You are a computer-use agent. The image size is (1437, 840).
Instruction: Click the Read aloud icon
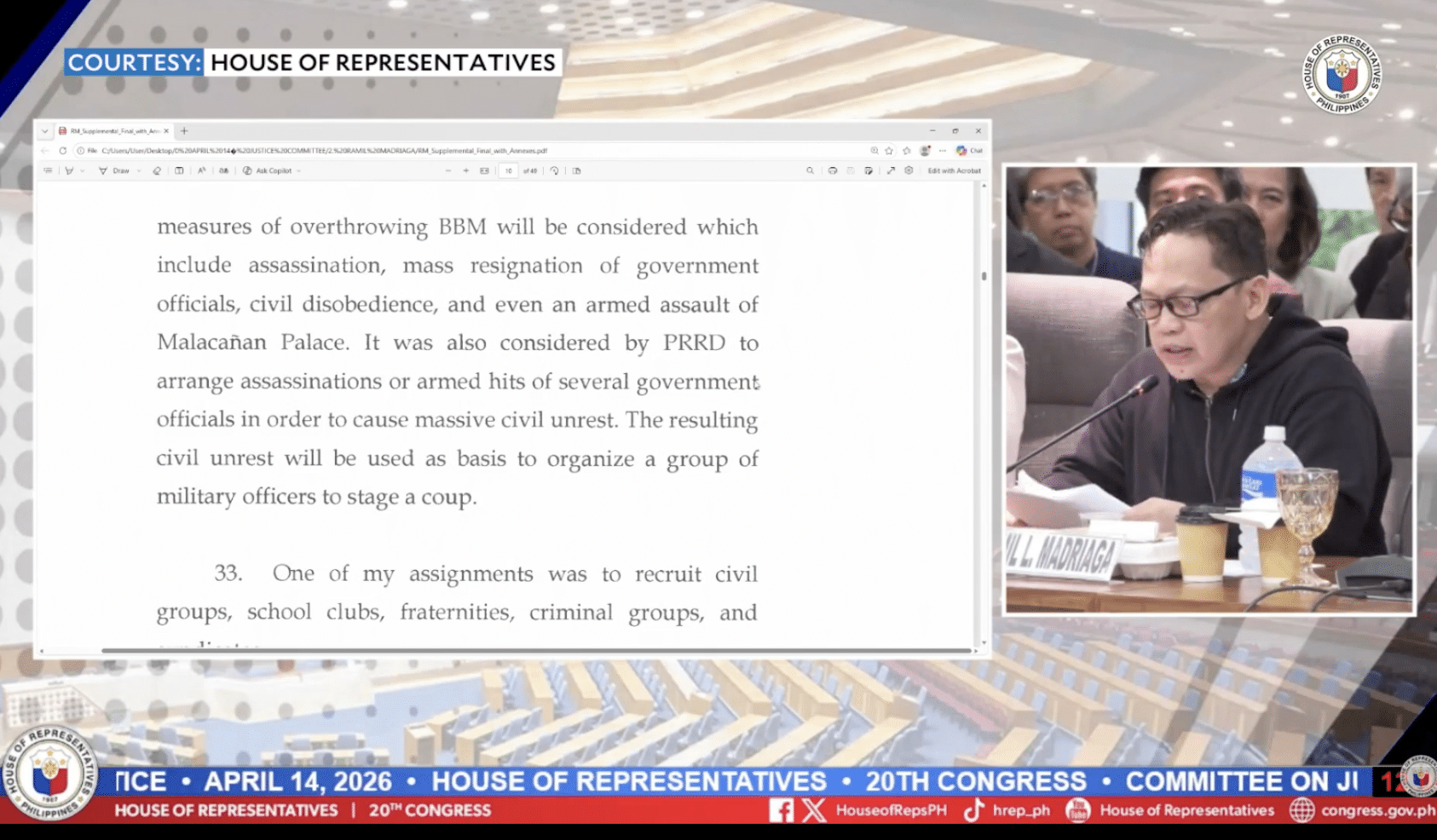click(202, 170)
